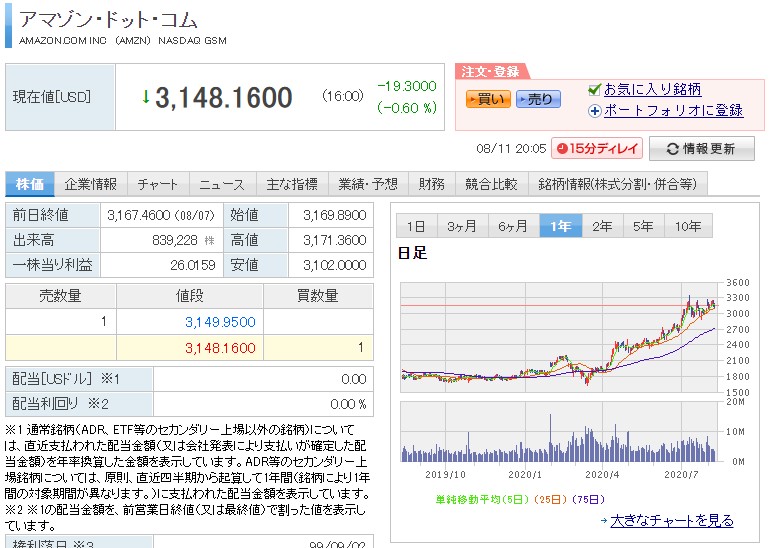Select the 6ヶ月 chart period
This screenshot has height=548, width=770.
(513, 226)
